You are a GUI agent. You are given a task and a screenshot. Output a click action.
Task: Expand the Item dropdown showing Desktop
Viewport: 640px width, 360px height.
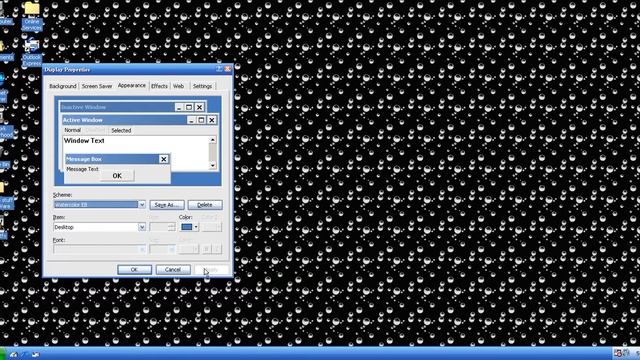(142, 227)
